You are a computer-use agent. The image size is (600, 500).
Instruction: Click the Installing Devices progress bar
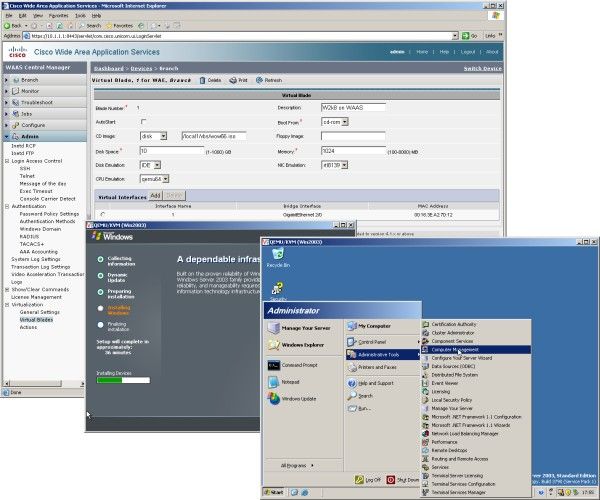point(123,380)
